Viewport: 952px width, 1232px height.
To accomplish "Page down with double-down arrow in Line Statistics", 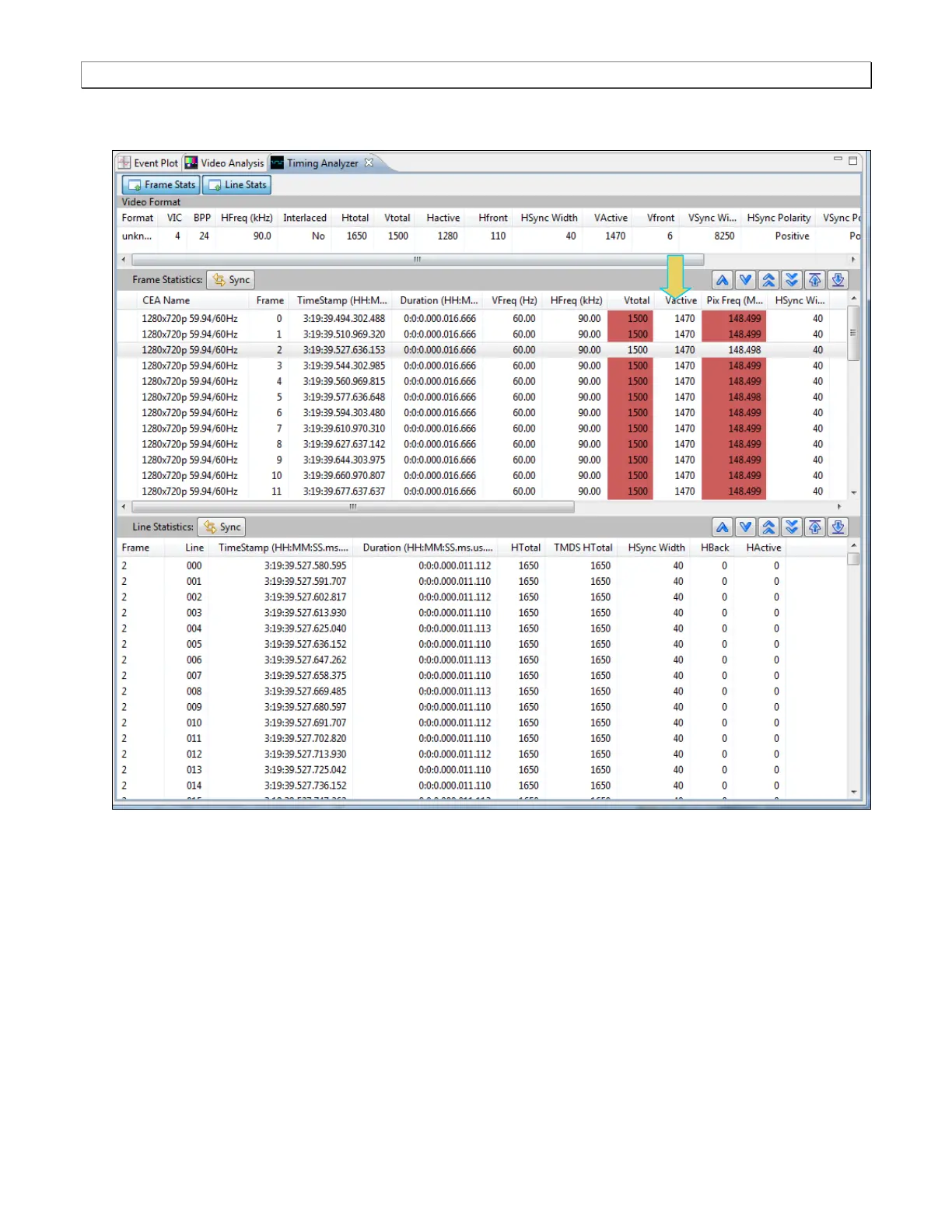I will [x=792, y=527].
